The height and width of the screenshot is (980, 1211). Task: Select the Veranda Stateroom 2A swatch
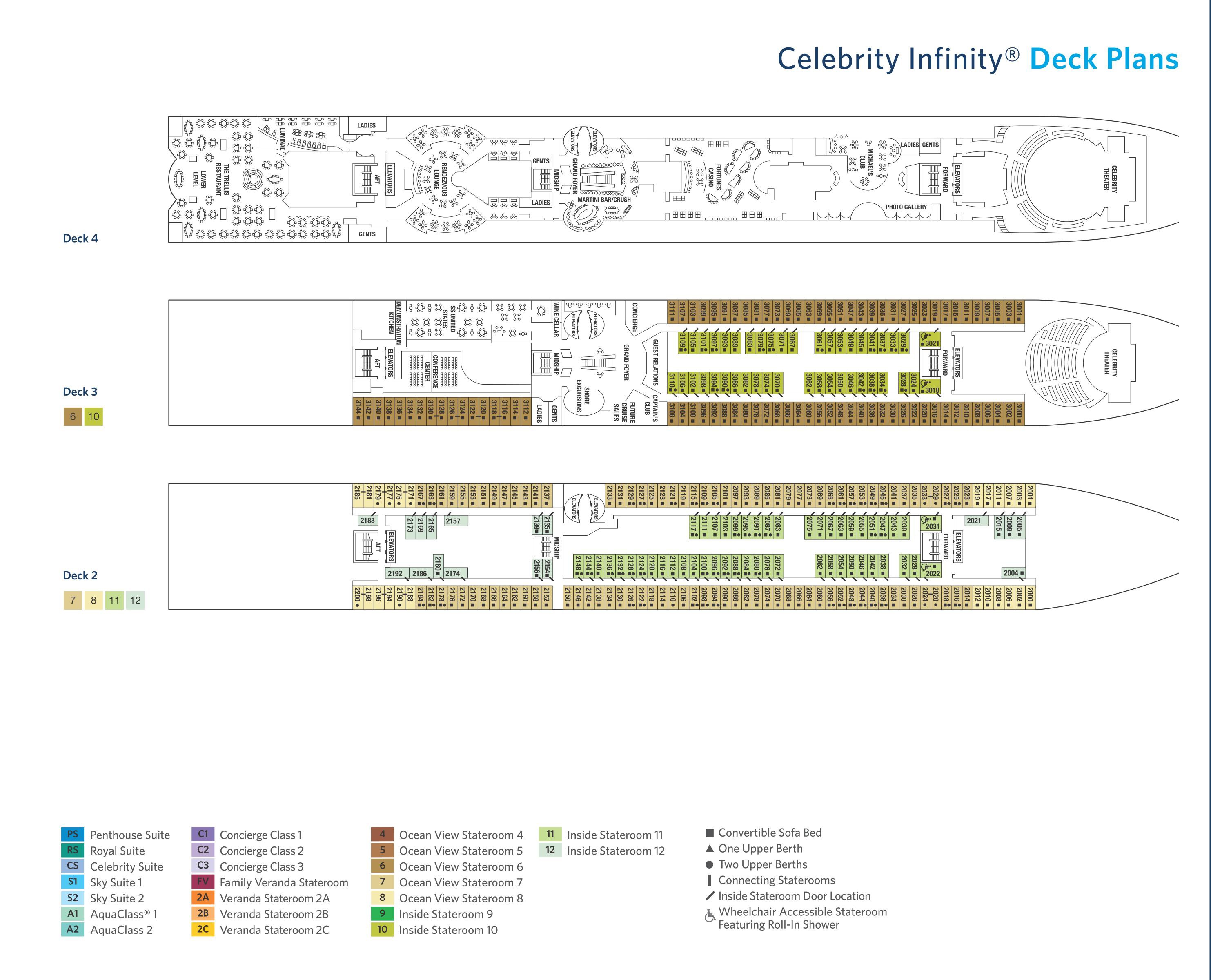pyautogui.click(x=203, y=898)
